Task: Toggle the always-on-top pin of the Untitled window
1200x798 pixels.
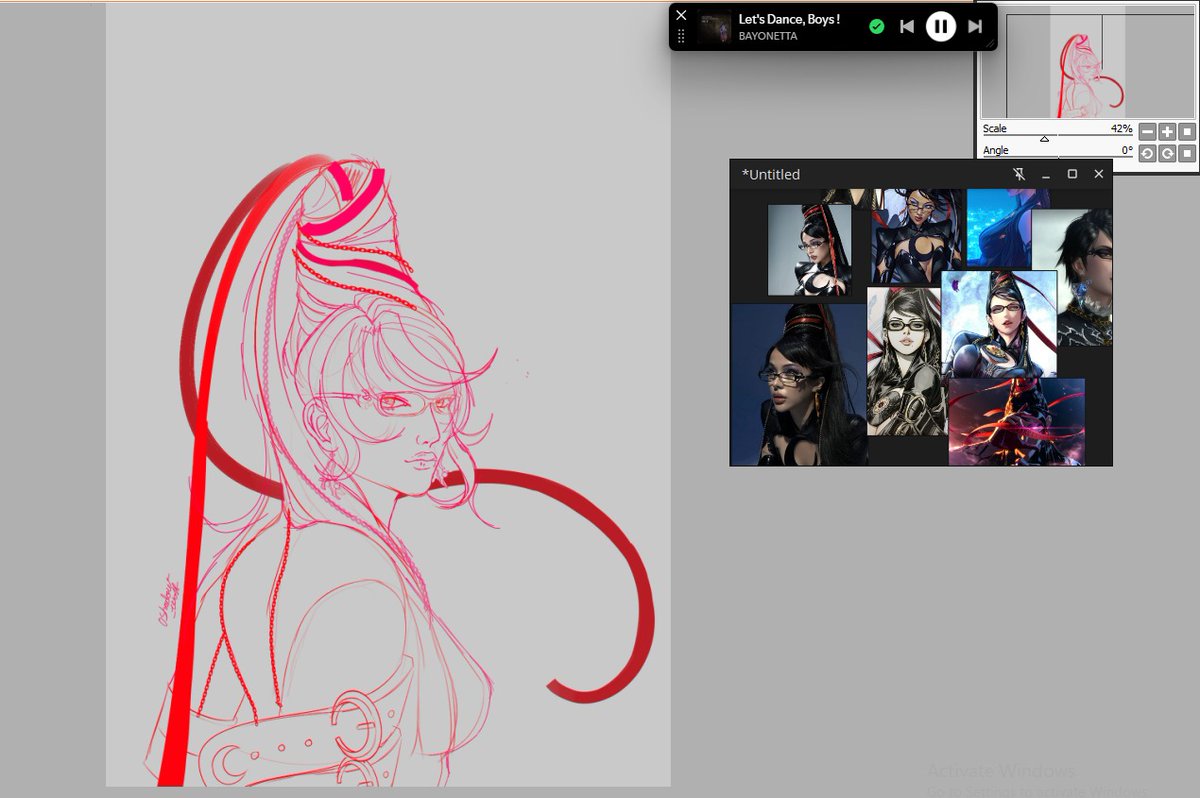Action: (x=1019, y=174)
